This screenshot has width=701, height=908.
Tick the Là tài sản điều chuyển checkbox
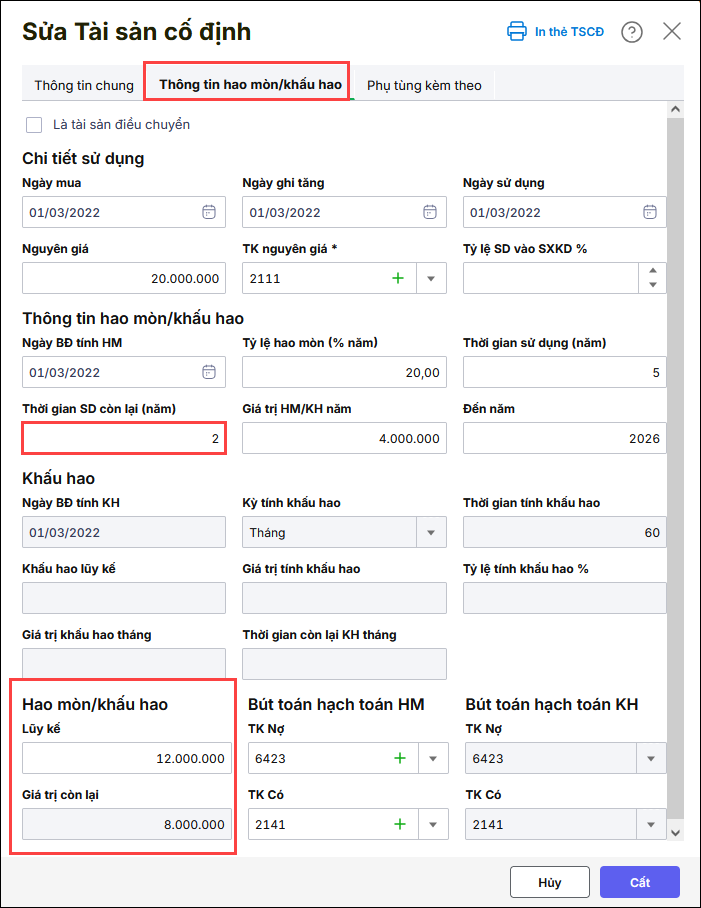pyautogui.click(x=35, y=125)
